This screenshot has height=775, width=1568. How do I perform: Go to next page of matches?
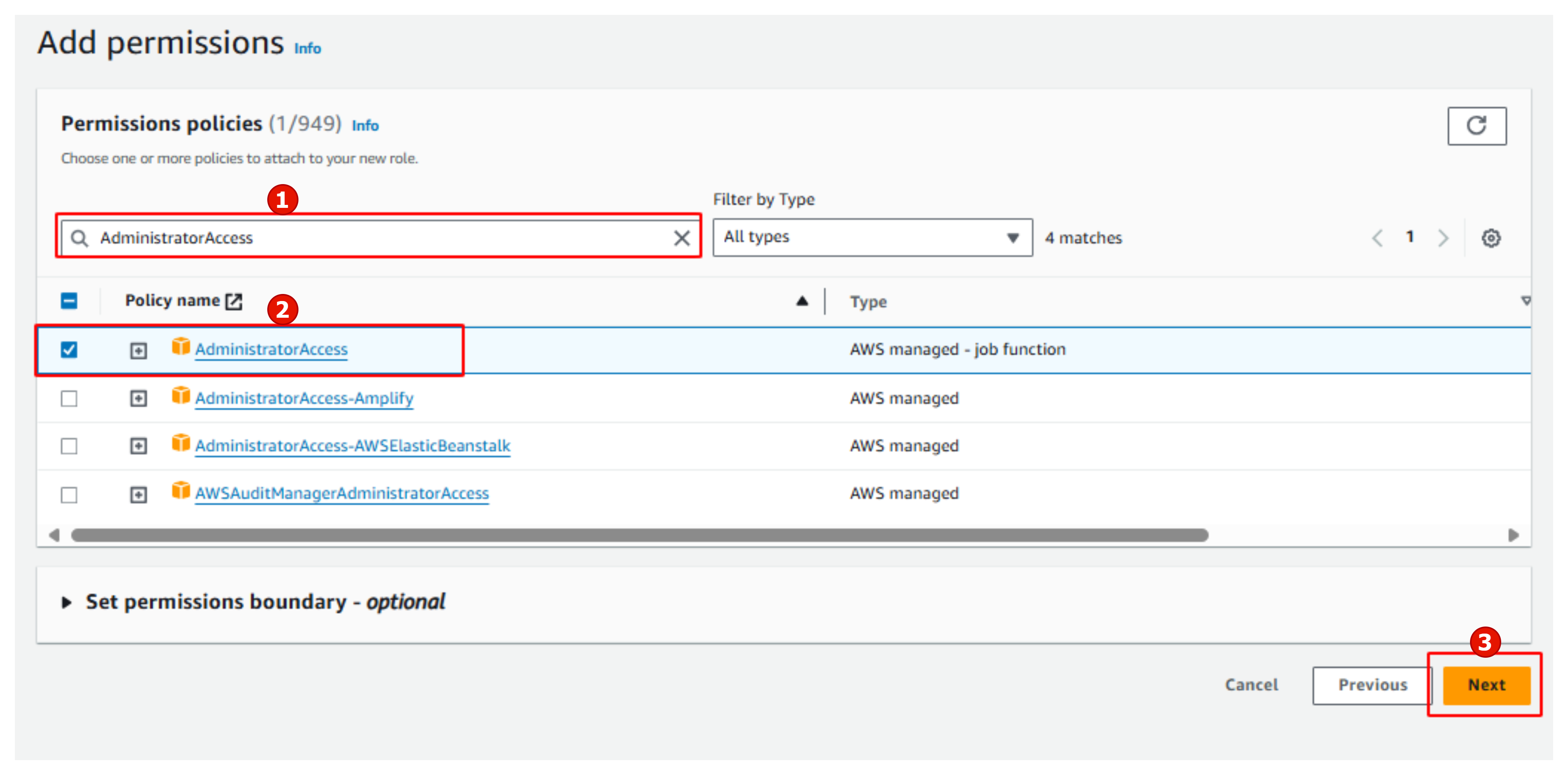[x=1443, y=238]
